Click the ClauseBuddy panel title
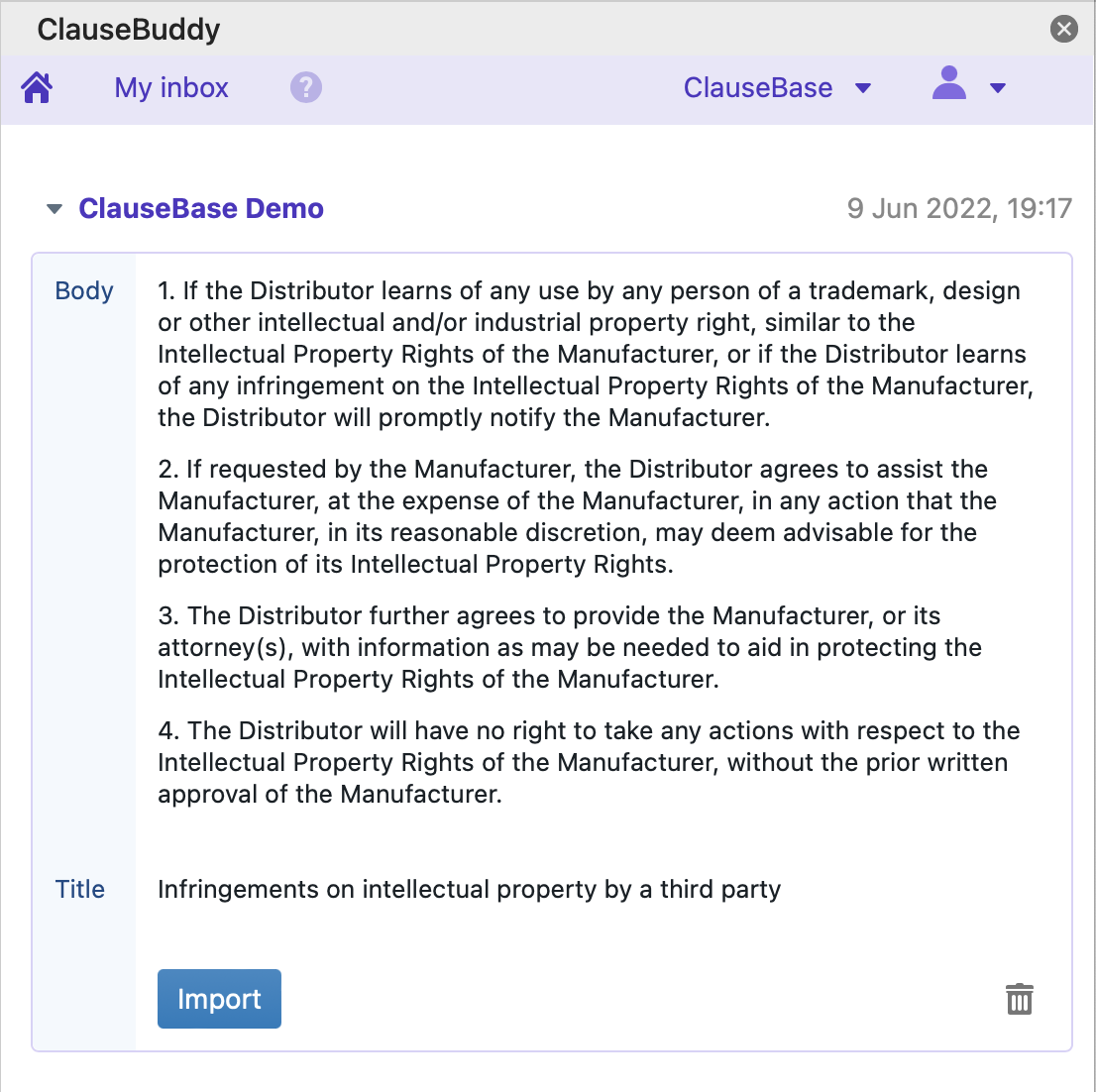This screenshot has width=1096, height=1092. pos(129,30)
